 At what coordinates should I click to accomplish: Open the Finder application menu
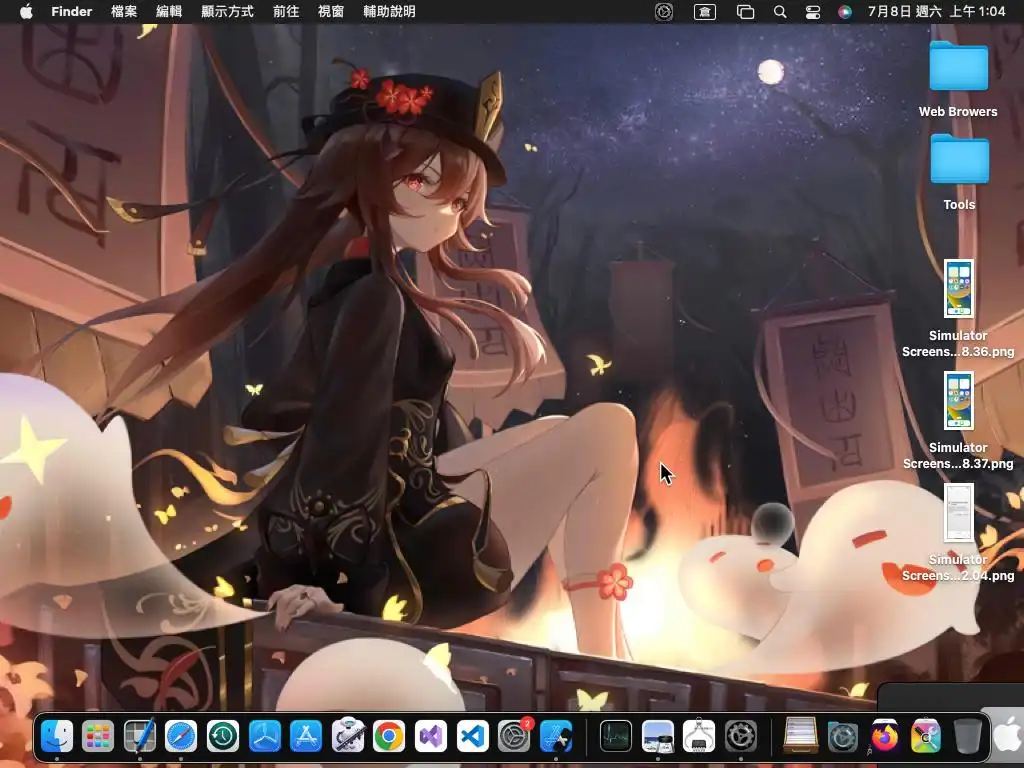coord(71,11)
